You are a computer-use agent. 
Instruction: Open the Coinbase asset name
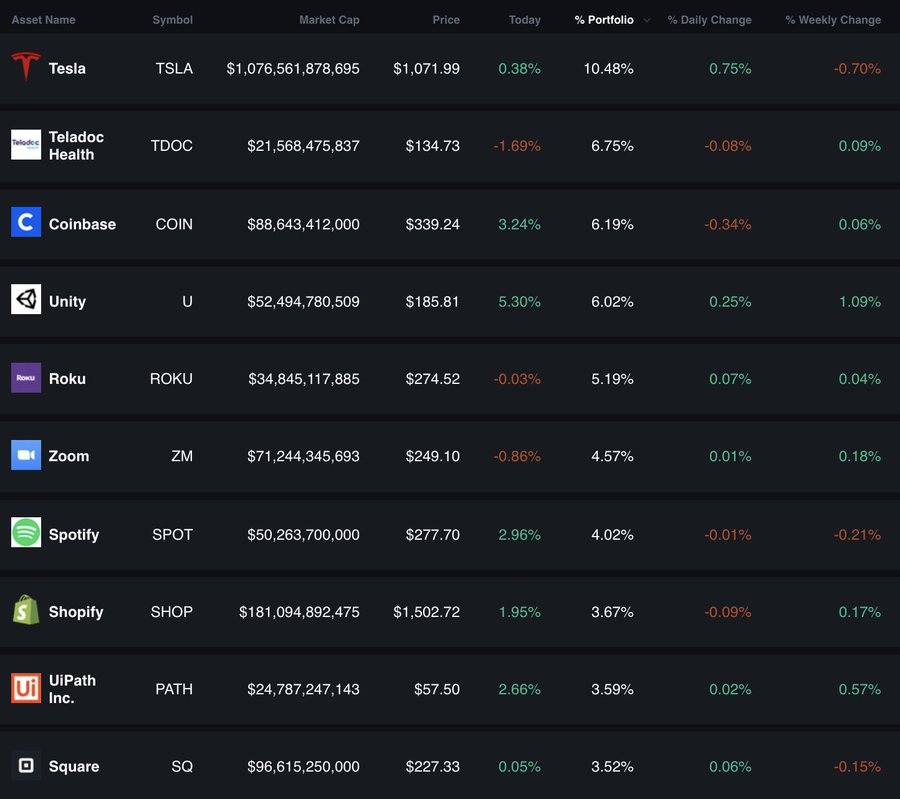tap(82, 224)
